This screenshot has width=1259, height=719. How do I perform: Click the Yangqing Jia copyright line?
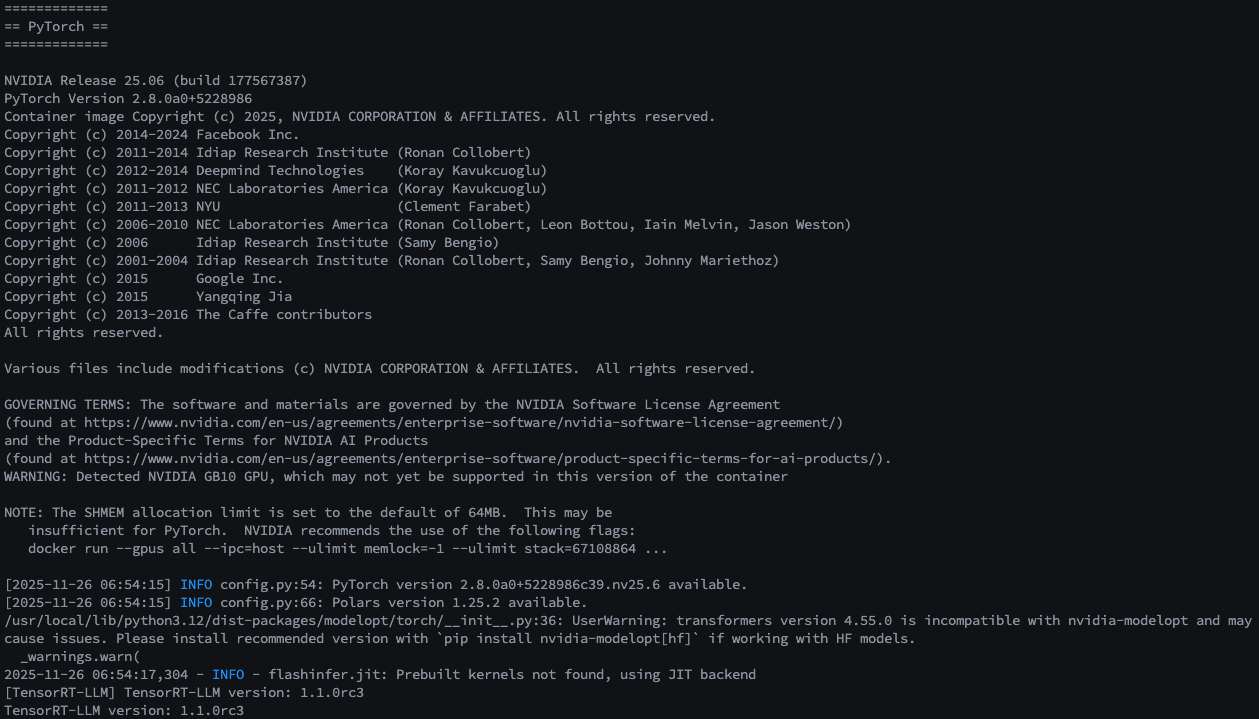click(147, 296)
